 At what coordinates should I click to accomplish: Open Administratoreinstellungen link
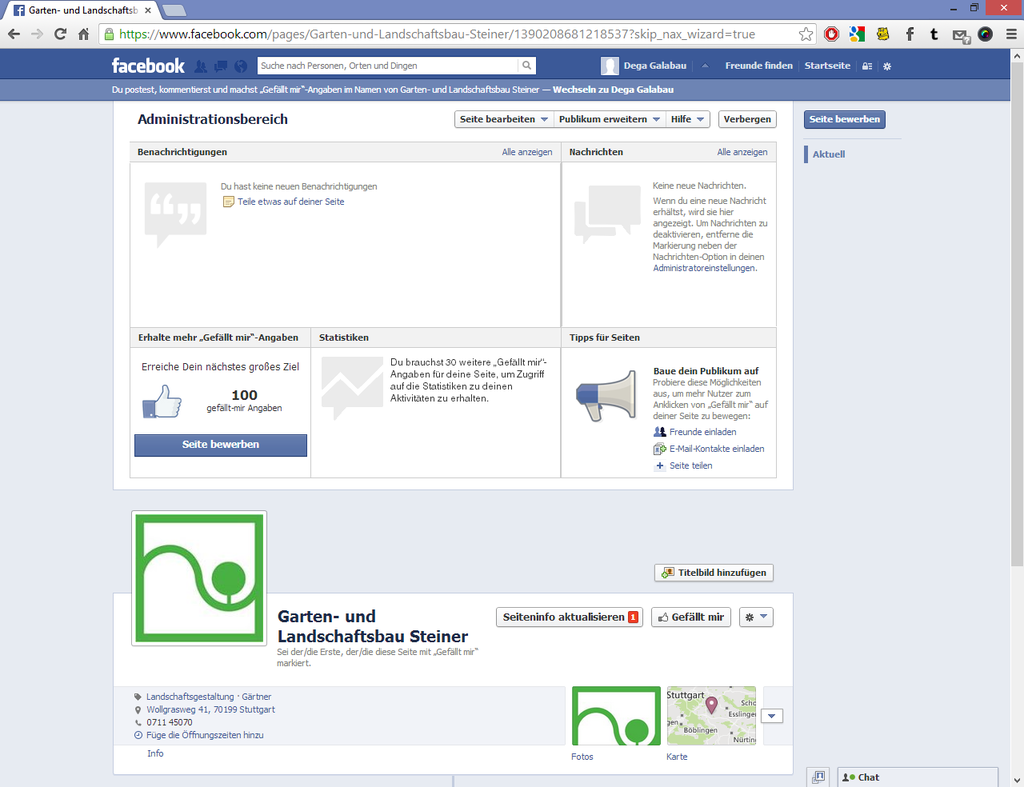coord(704,268)
